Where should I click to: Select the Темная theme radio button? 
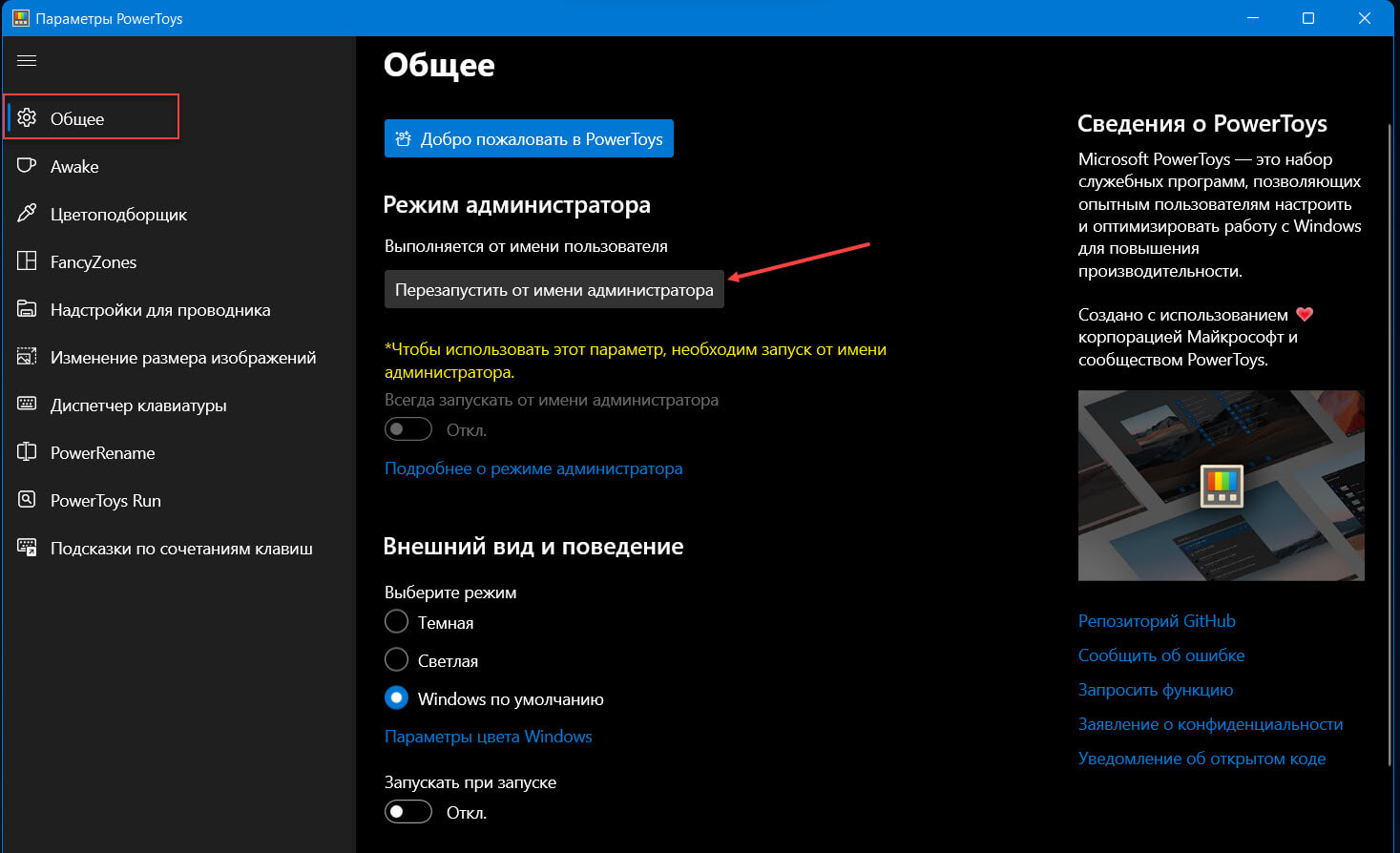(396, 622)
